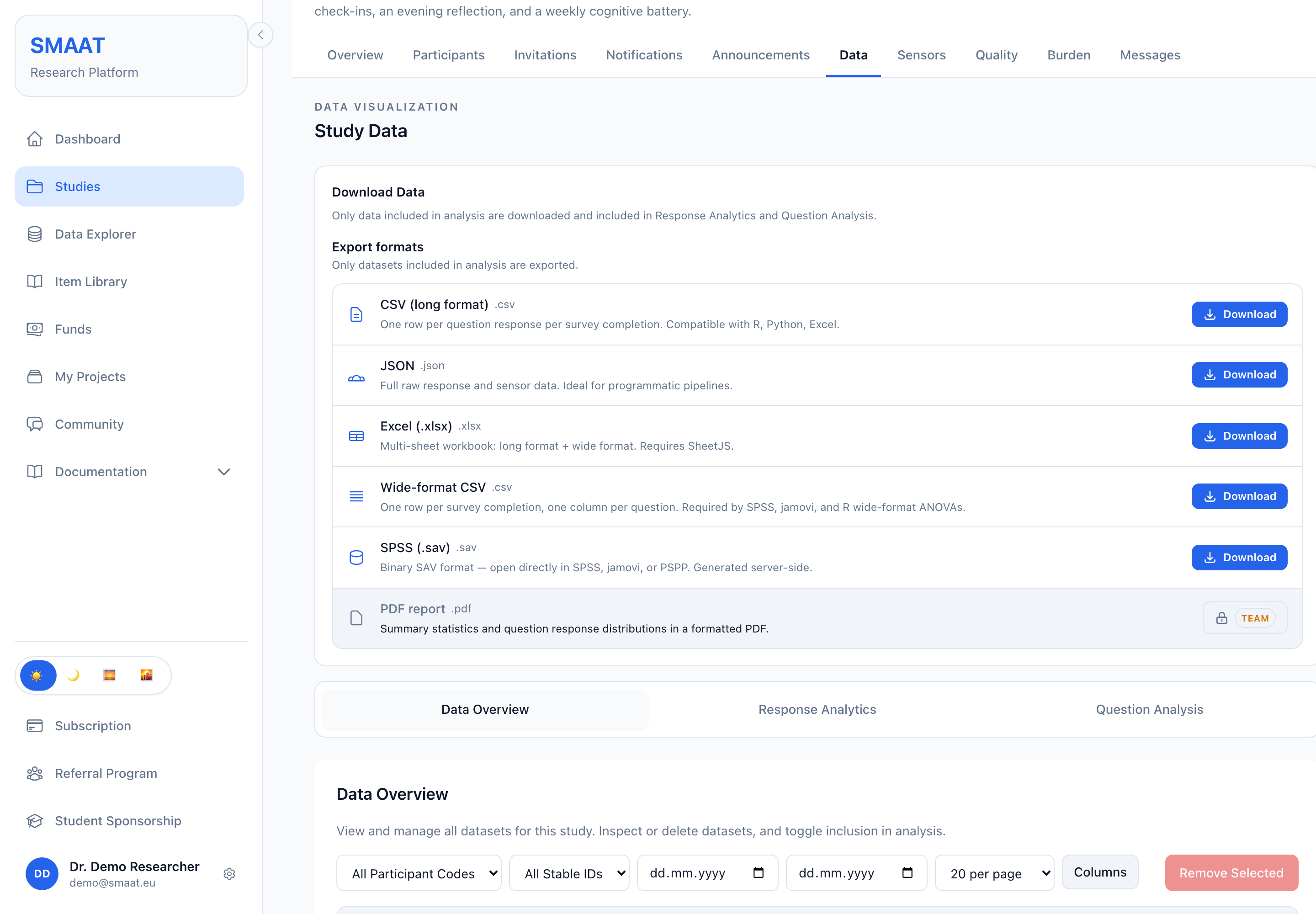Image resolution: width=1316 pixels, height=914 pixels.
Task: Click the DD user avatar
Action: (x=42, y=874)
